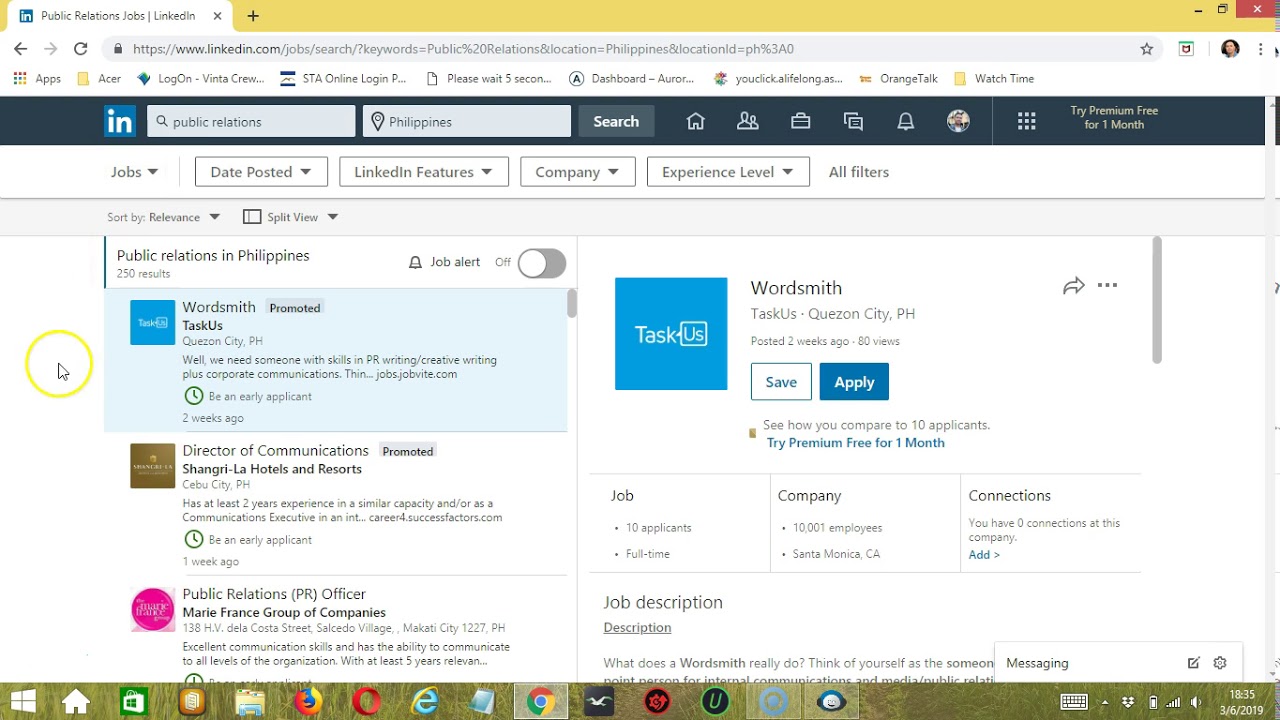This screenshot has height=720, width=1280.
Task: Go back in Chrome
Action: (x=21, y=48)
